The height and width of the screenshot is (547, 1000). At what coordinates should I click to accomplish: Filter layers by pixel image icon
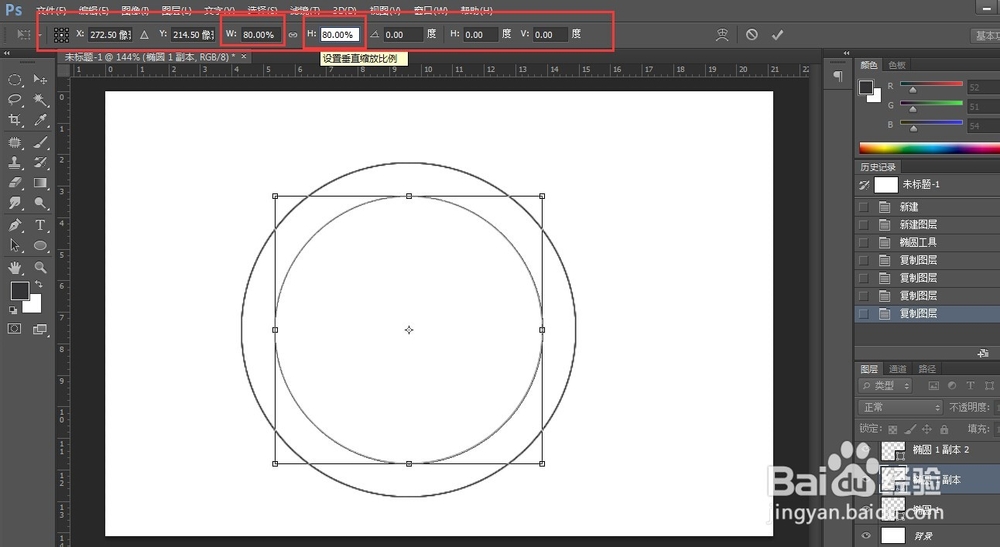pyautogui.click(x=934, y=386)
